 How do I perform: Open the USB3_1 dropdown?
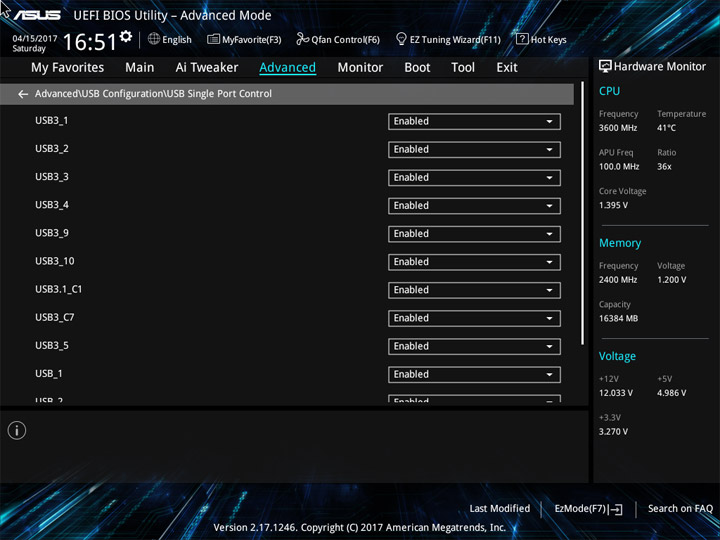pos(474,122)
